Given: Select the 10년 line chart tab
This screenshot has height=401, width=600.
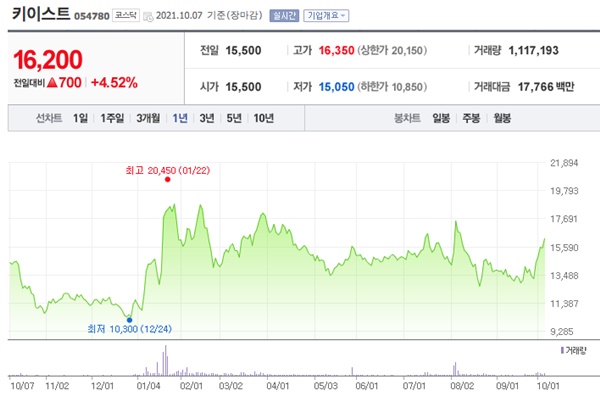Looking at the screenshot, I should coord(263,118).
